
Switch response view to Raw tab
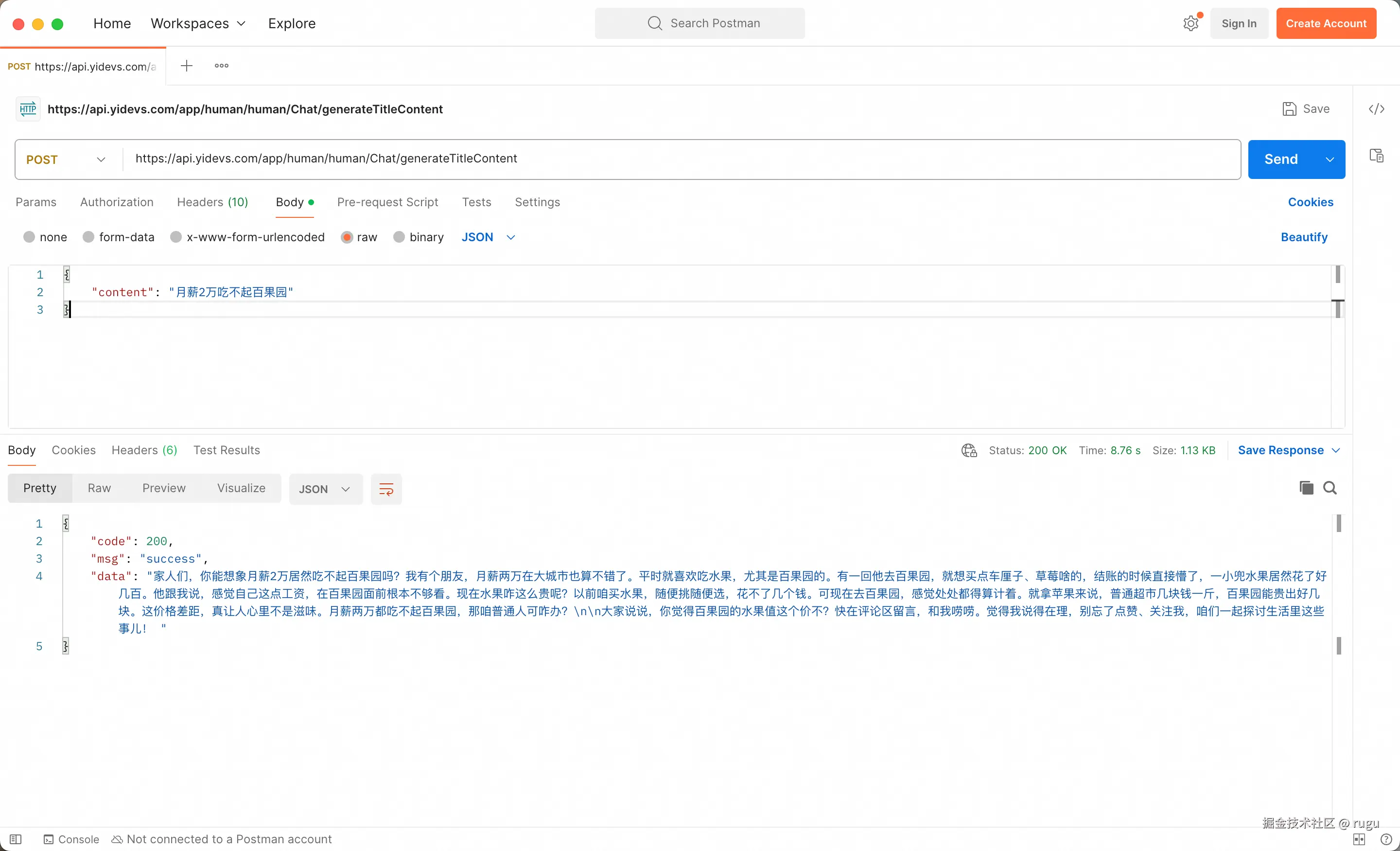99,488
